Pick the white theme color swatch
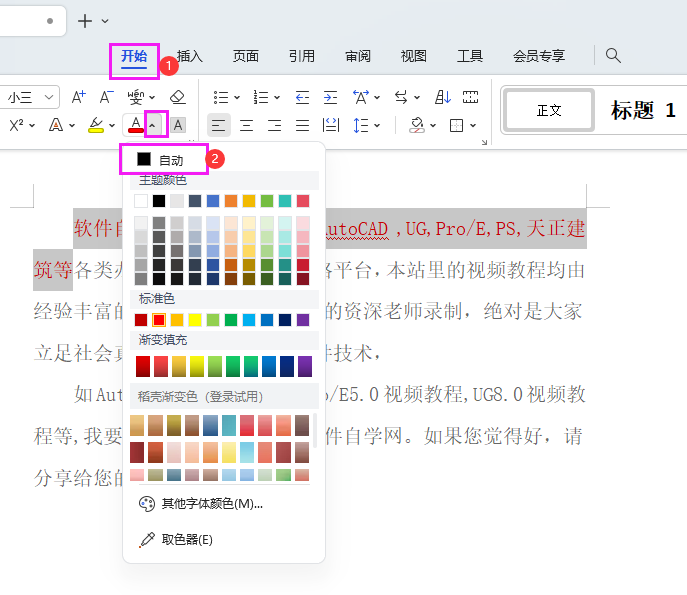 pyautogui.click(x=141, y=201)
